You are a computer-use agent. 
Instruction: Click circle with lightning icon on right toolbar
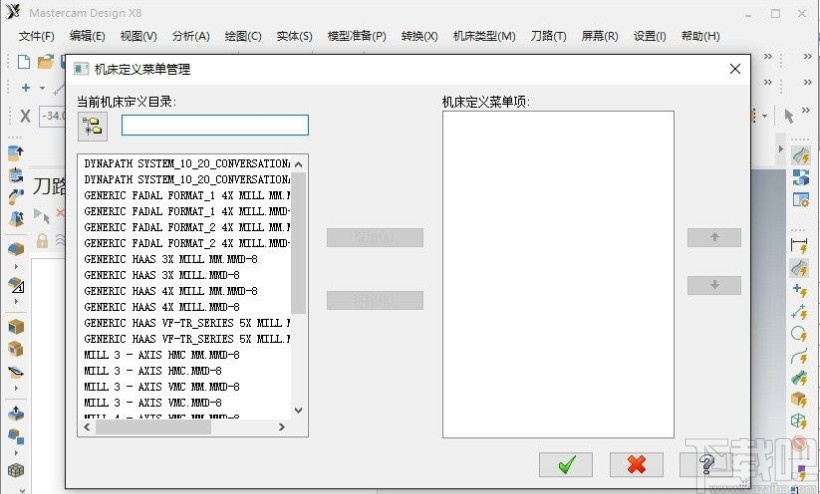pos(799,334)
